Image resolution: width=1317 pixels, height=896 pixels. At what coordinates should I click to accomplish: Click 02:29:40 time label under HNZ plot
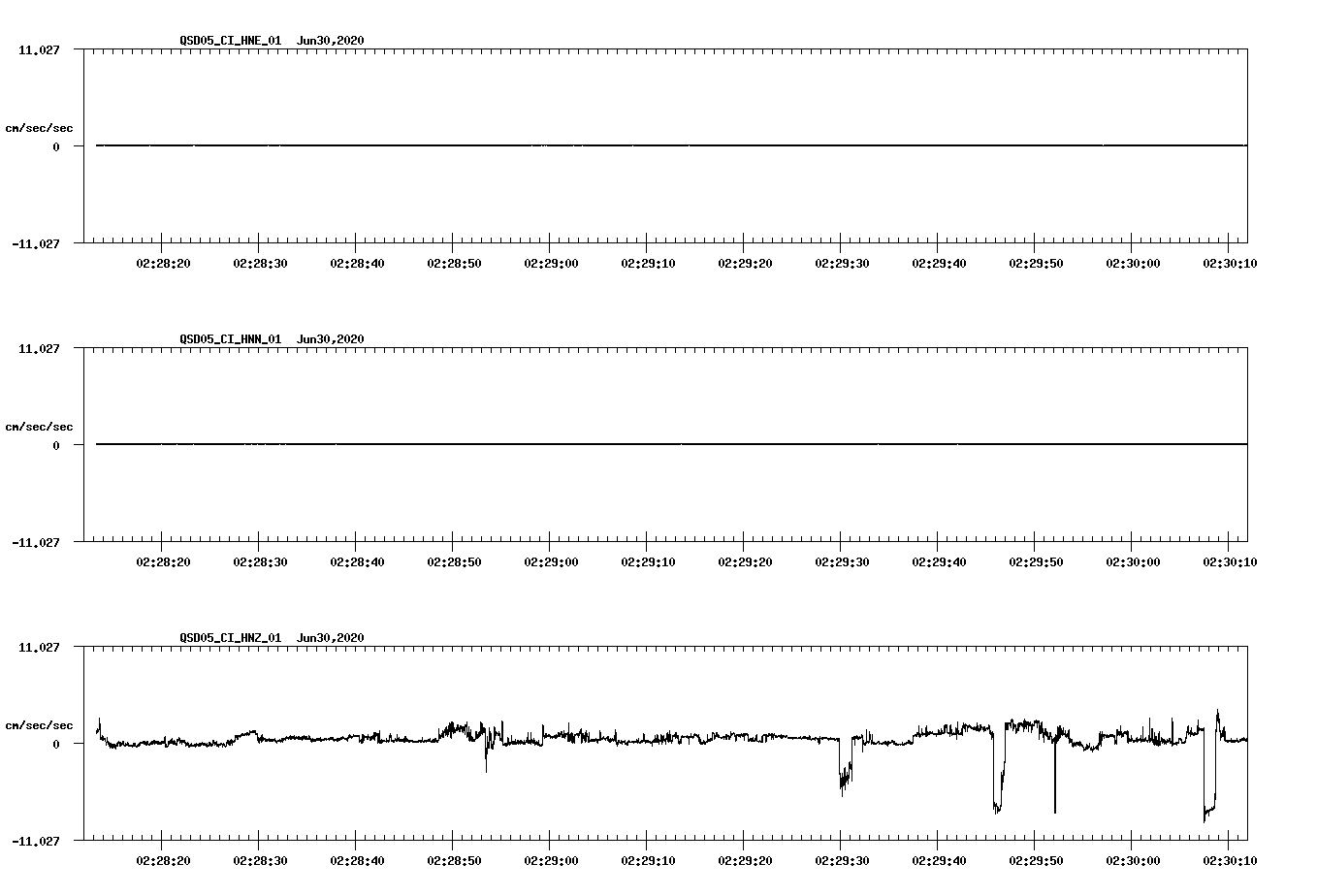click(939, 861)
